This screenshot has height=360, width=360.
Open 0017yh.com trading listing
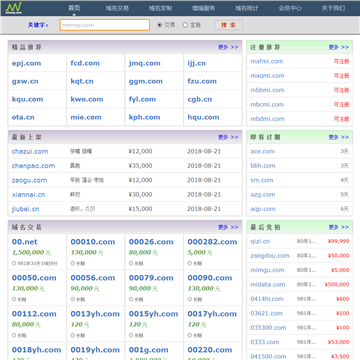[212, 314]
